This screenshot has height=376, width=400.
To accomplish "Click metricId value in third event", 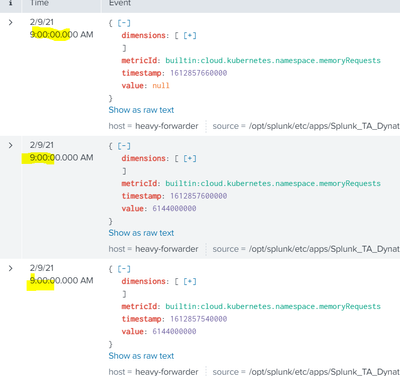I will tap(273, 307).
